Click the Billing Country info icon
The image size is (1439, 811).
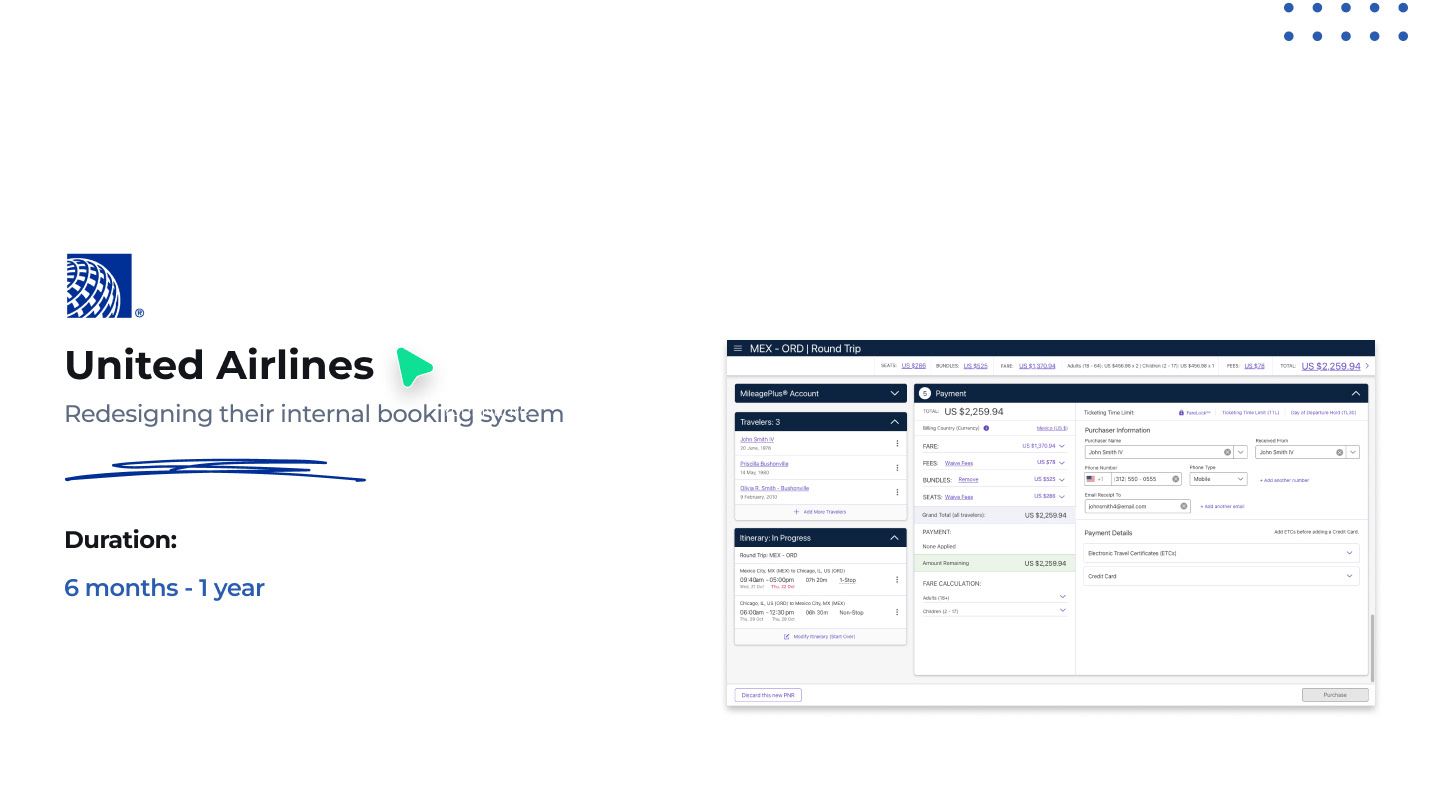pos(986,428)
